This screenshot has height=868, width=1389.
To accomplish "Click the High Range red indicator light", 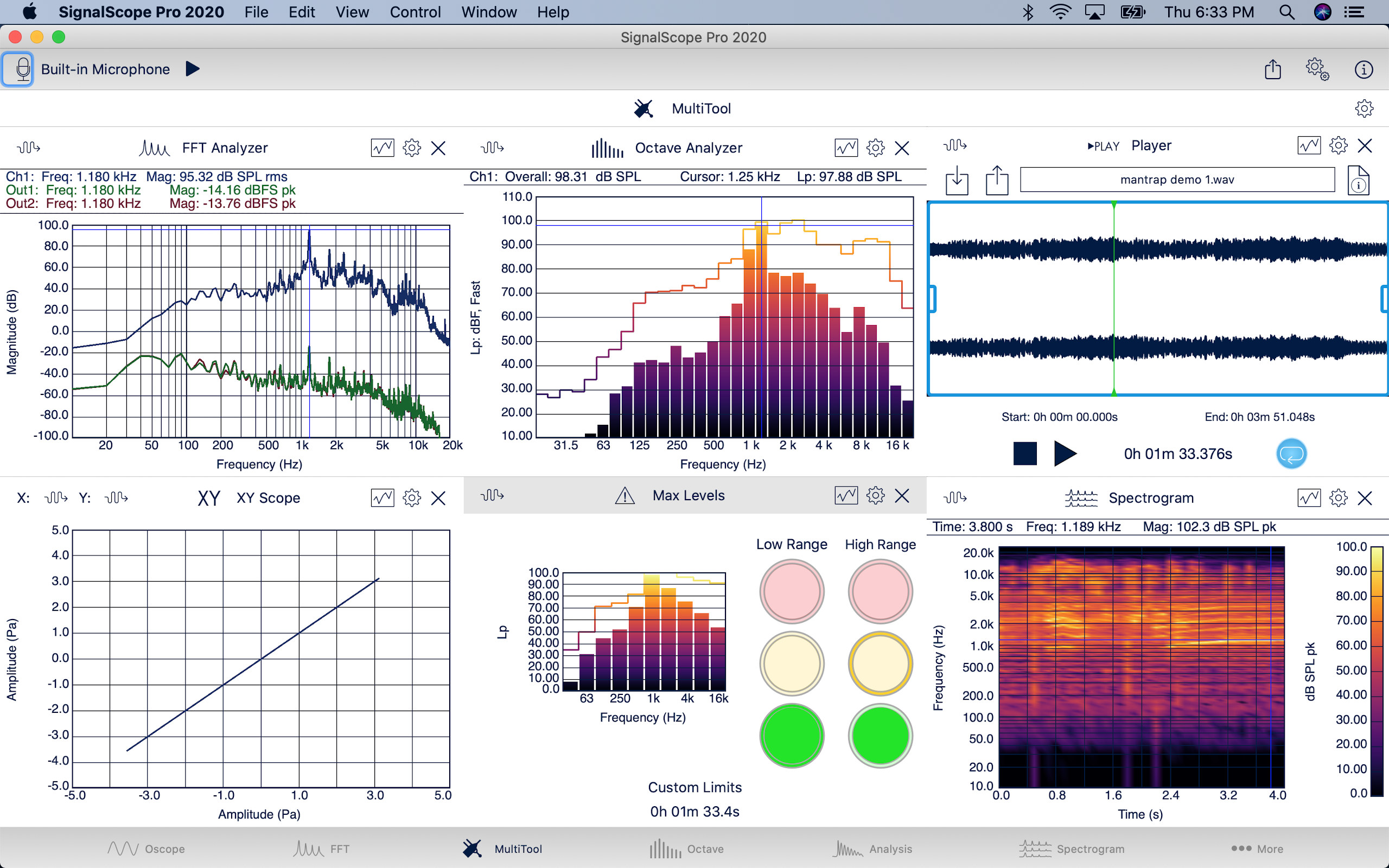I will click(x=880, y=591).
